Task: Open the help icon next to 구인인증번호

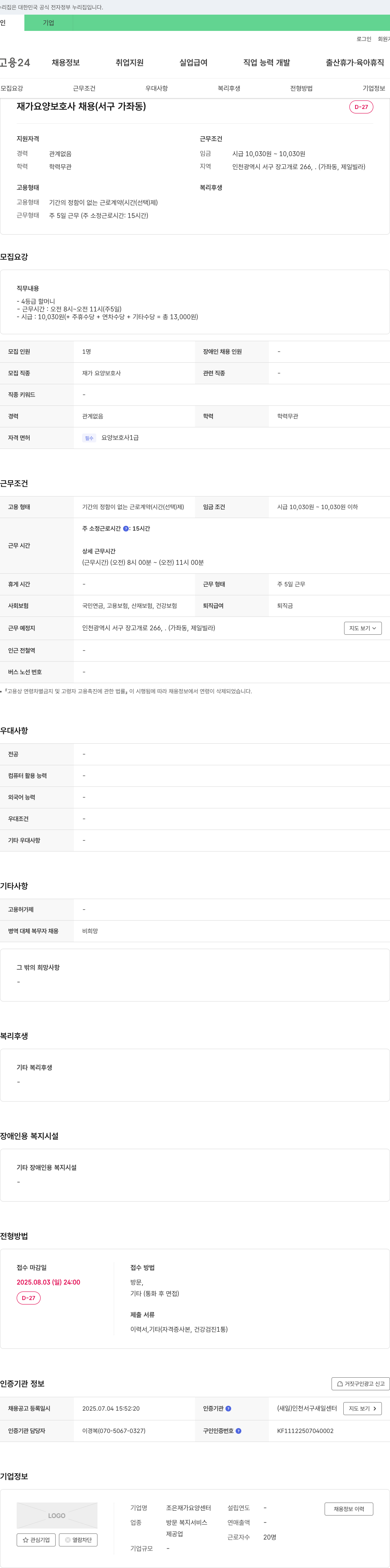Action: click(238, 1431)
